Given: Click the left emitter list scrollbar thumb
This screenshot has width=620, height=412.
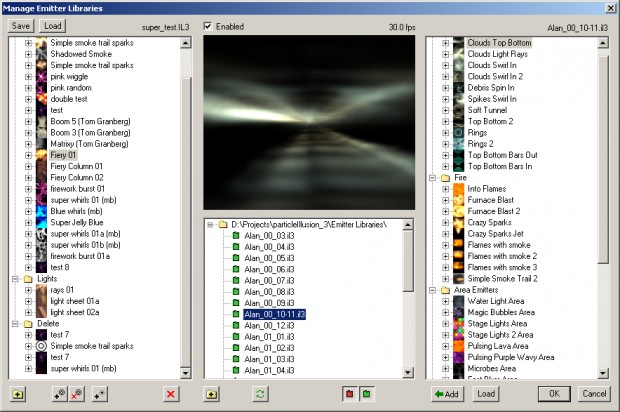Looking at the screenshot, I should (186, 221).
